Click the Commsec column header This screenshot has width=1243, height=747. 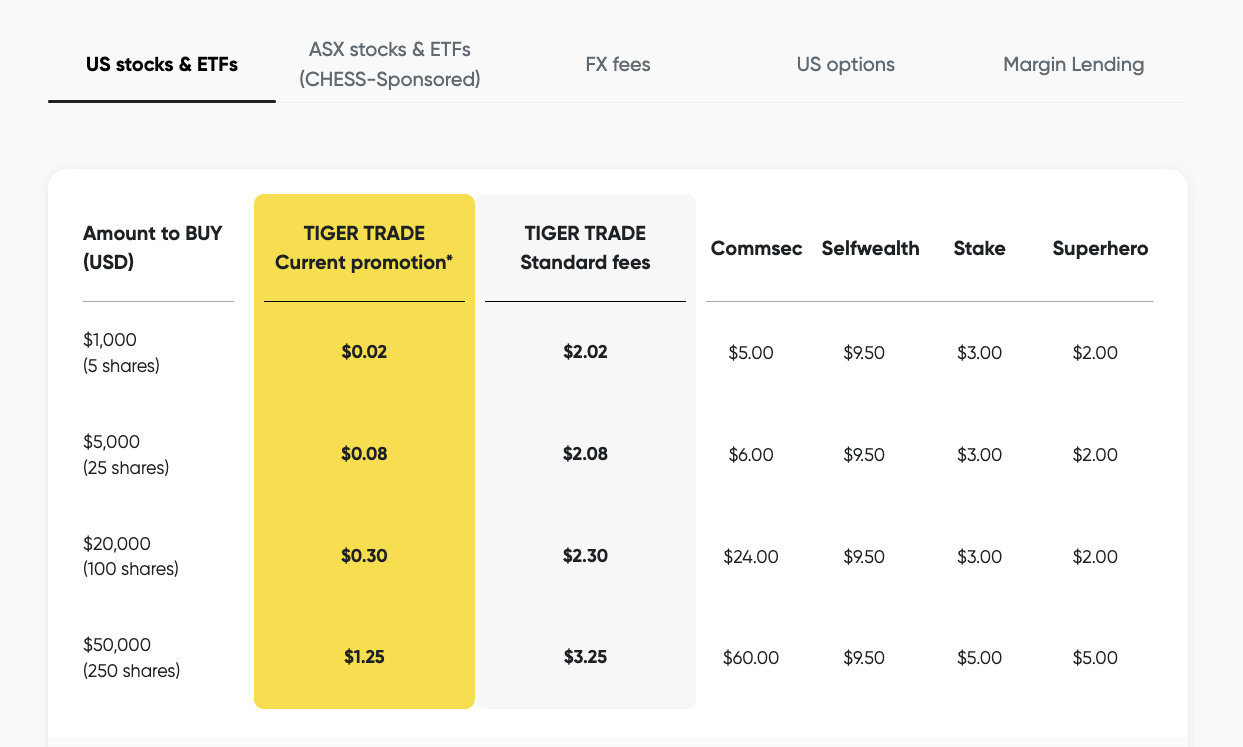pyautogui.click(x=756, y=249)
